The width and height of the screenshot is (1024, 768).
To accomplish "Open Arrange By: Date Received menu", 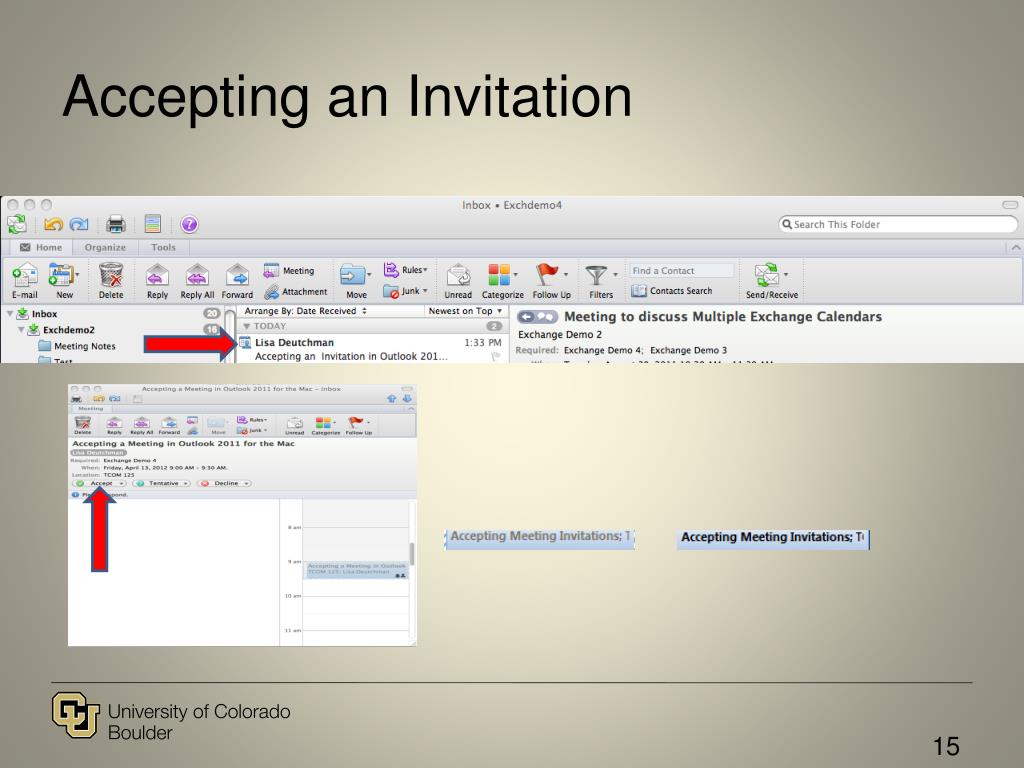I will click(x=306, y=311).
